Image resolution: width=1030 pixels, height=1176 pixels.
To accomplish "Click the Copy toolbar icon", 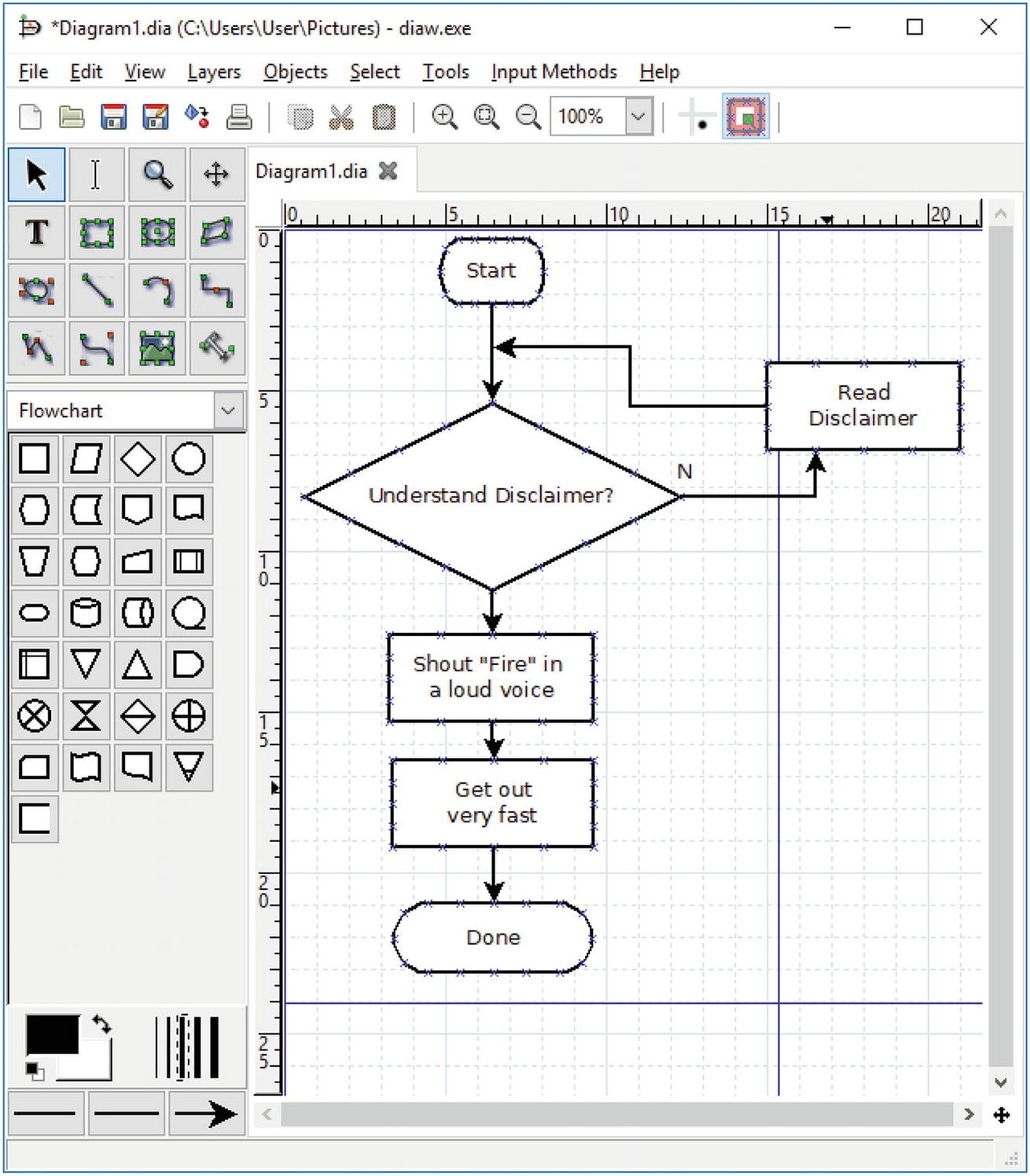I will pos(300,117).
